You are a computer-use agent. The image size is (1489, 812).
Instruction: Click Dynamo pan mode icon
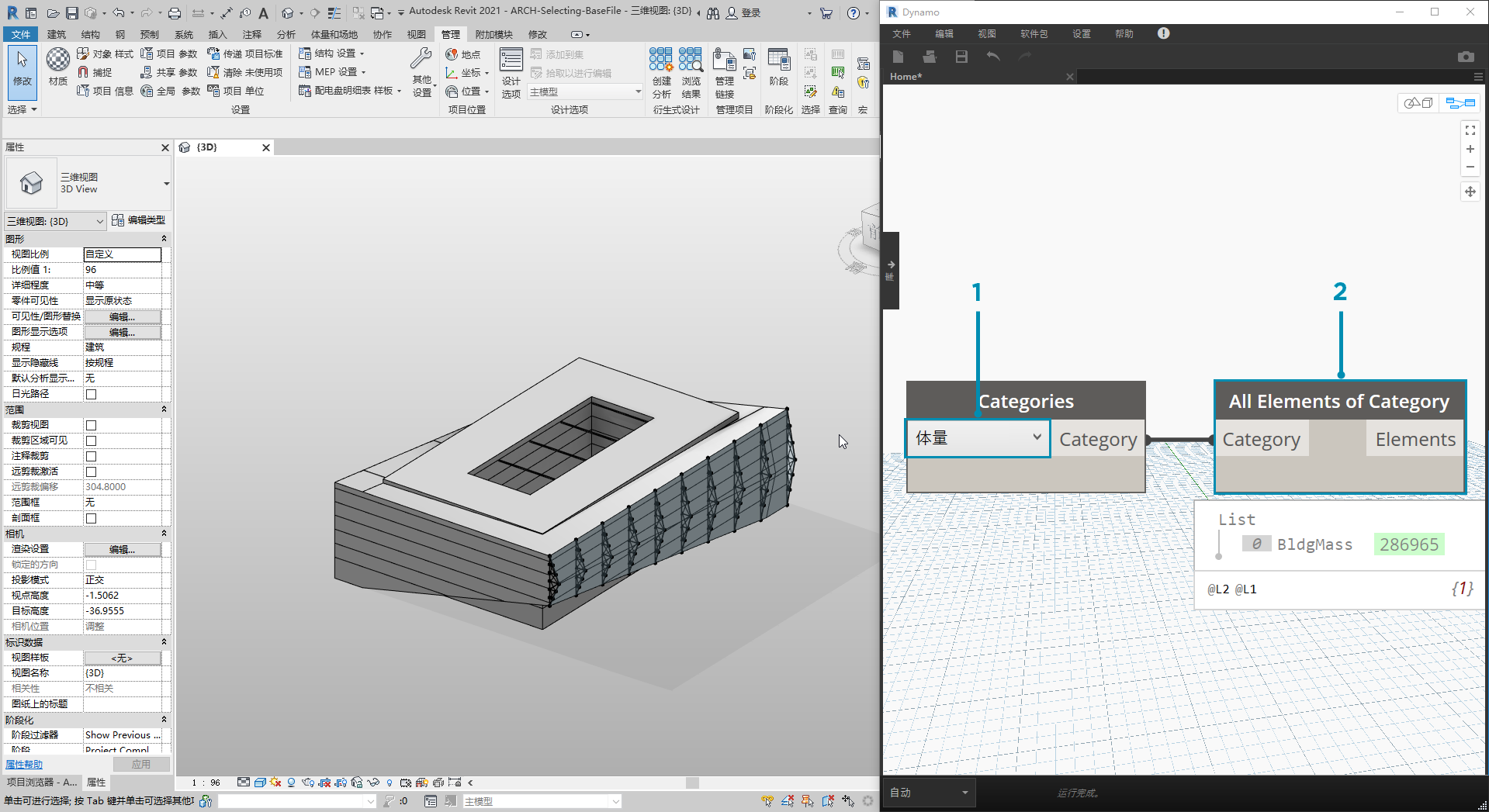(x=1470, y=192)
